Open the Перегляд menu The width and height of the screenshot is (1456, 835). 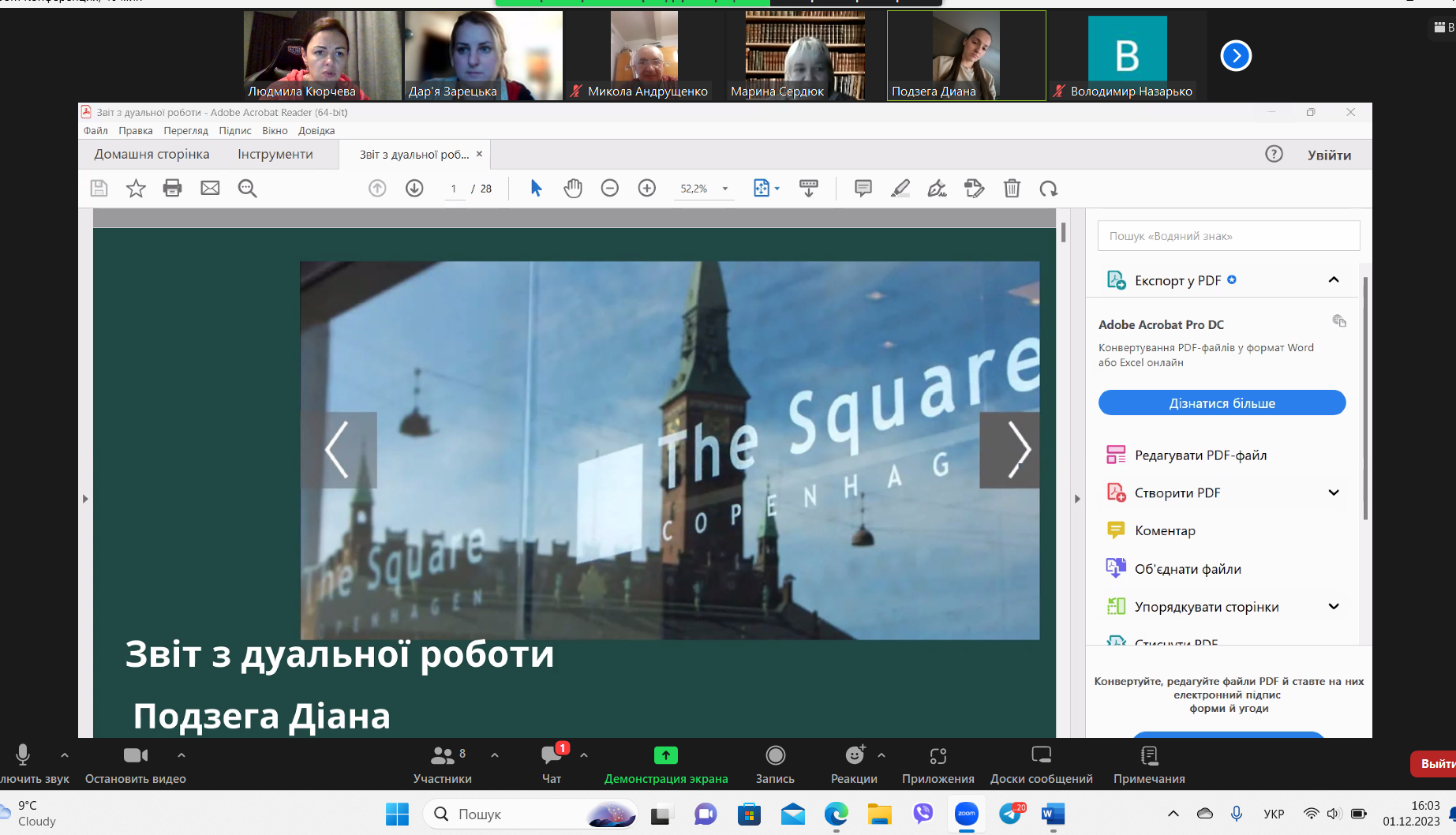pyautogui.click(x=185, y=130)
